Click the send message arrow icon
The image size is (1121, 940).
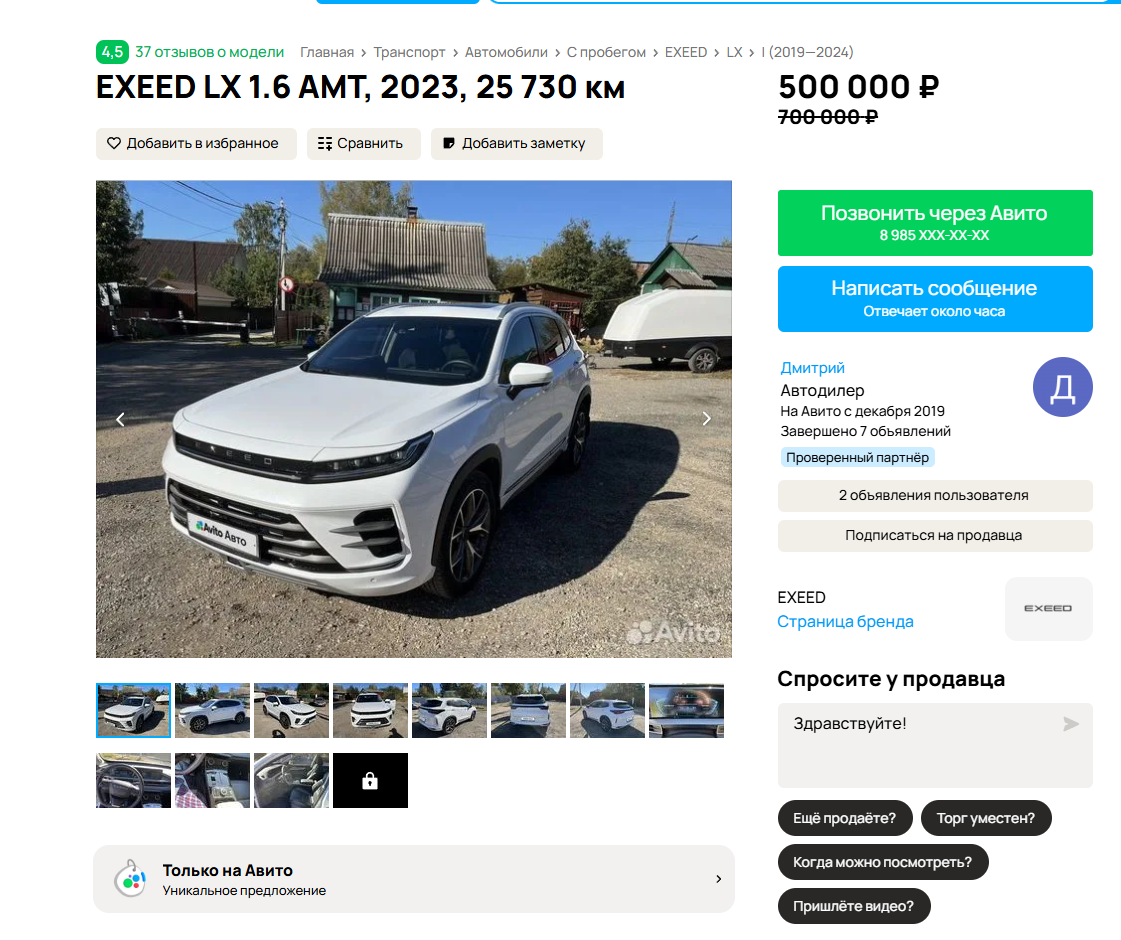click(x=1070, y=724)
